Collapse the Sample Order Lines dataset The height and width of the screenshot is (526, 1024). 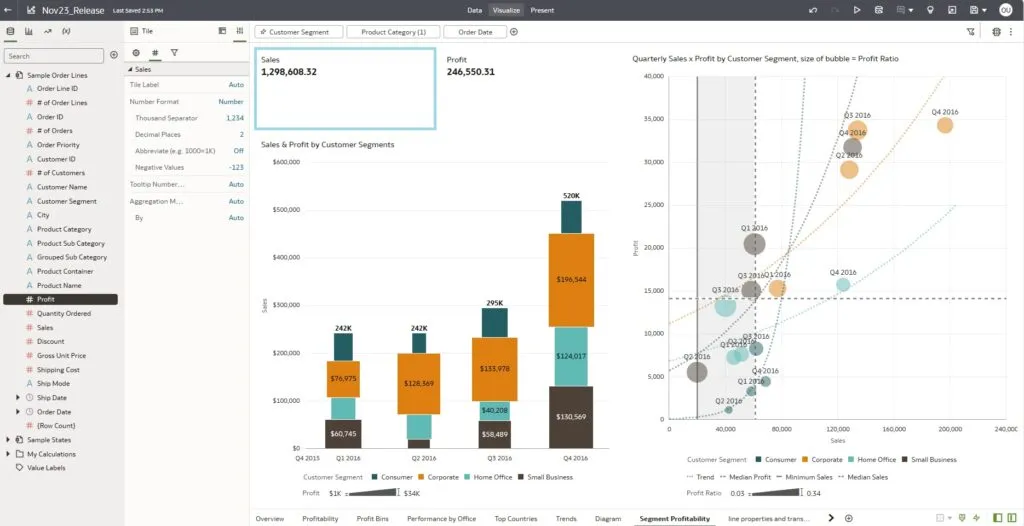(8, 75)
